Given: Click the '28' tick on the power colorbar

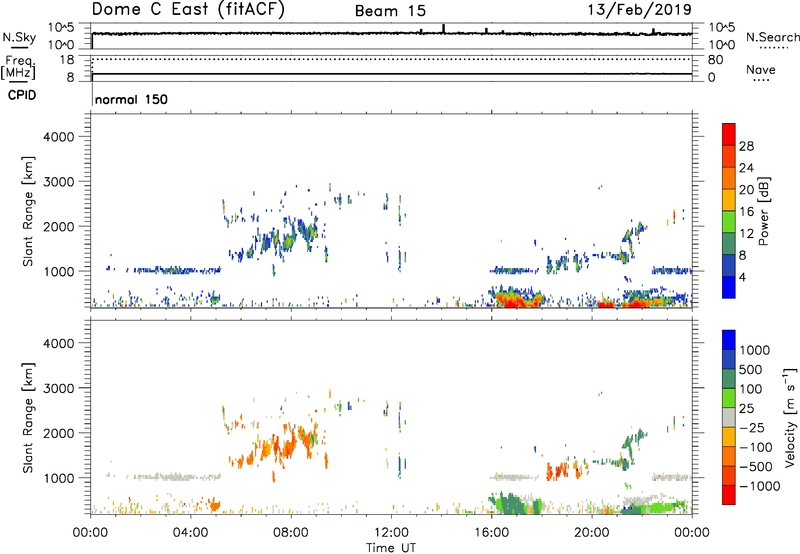Looking at the screenshot, I should point(746,146).
